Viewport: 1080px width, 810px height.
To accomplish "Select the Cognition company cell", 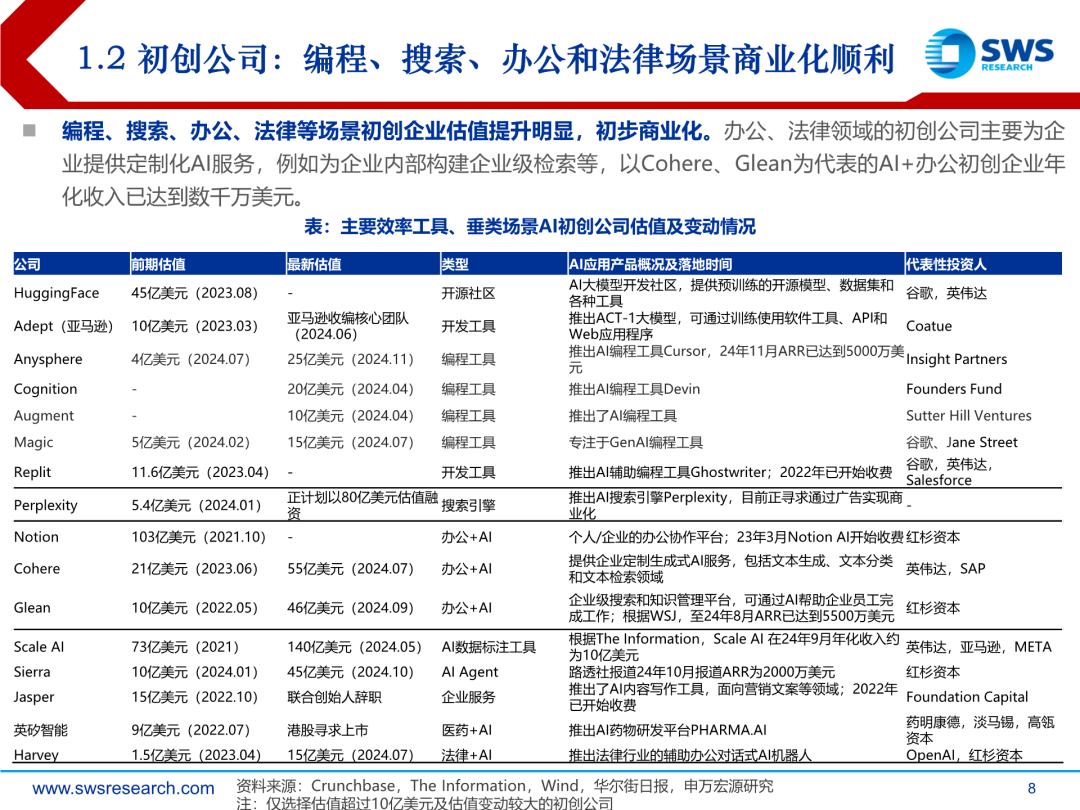I will click(x=45, y=389).
